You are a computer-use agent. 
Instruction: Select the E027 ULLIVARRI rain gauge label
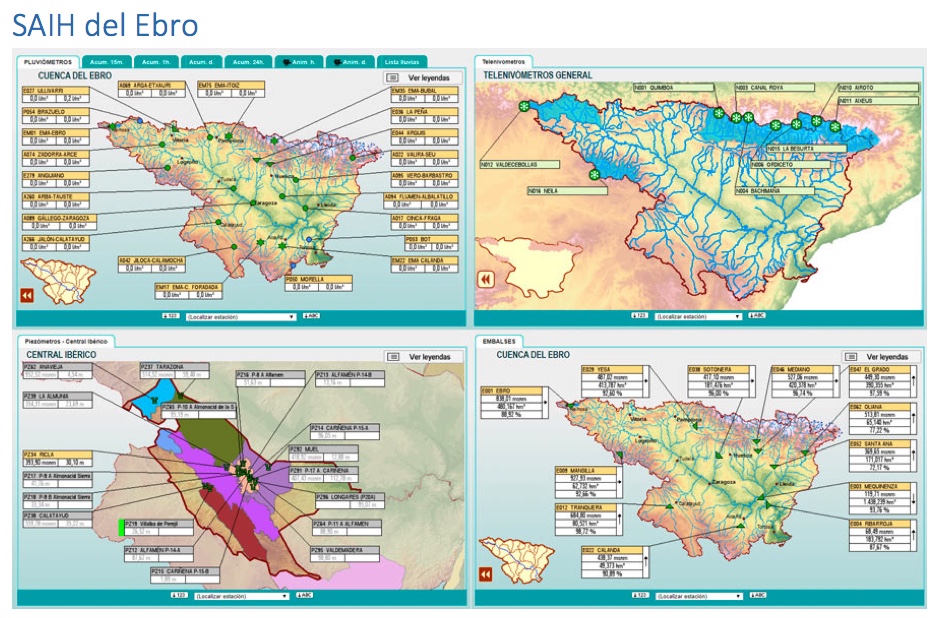[56, 91]
